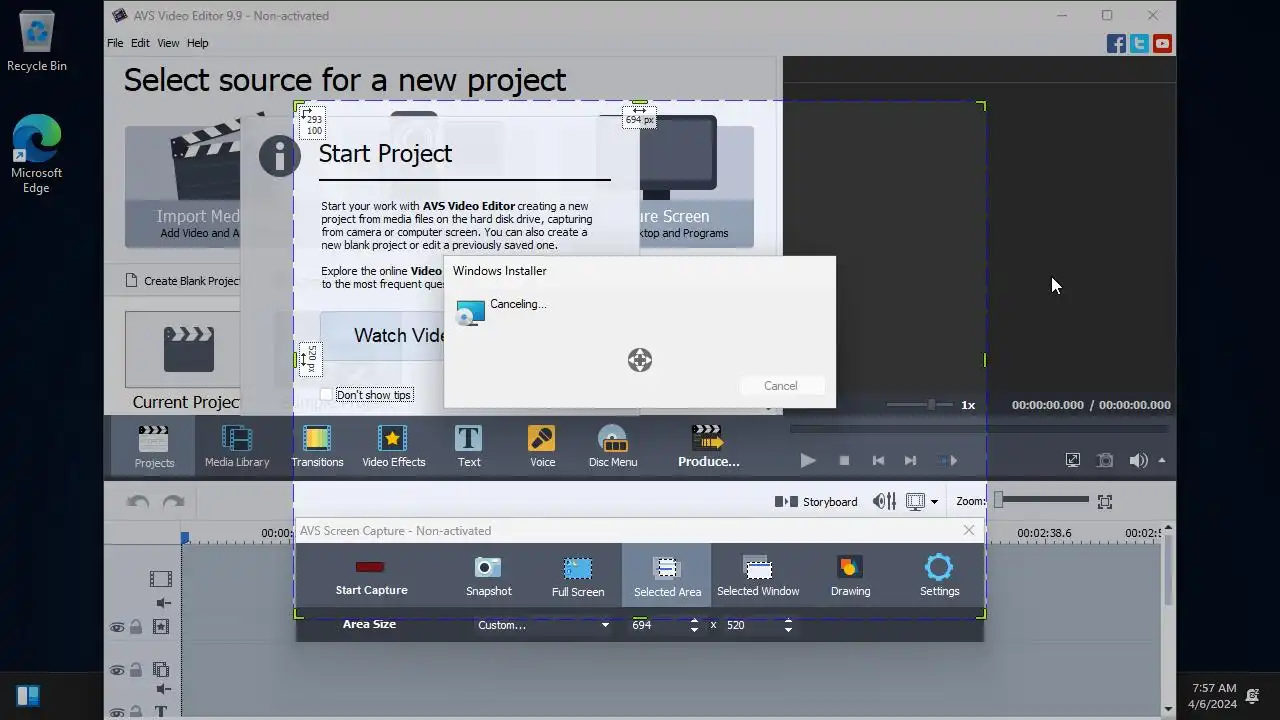Open the File menu

115,43
